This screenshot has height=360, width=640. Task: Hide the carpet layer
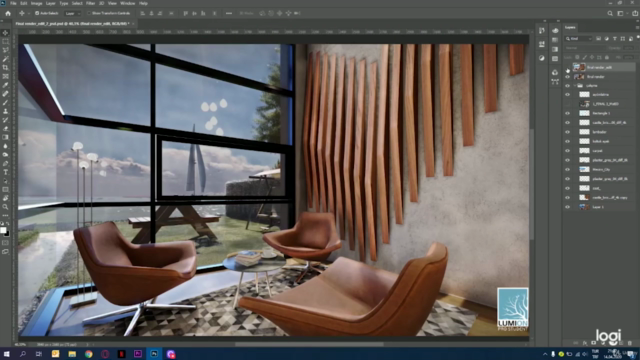[x=567, y=151]
